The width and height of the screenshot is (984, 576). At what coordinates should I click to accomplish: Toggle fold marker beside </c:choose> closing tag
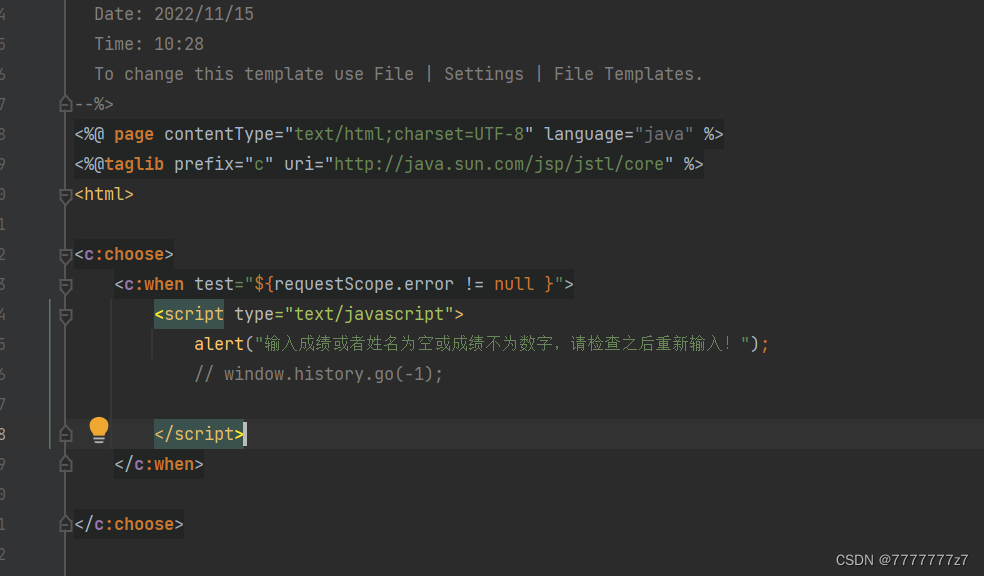click(65, 524)
